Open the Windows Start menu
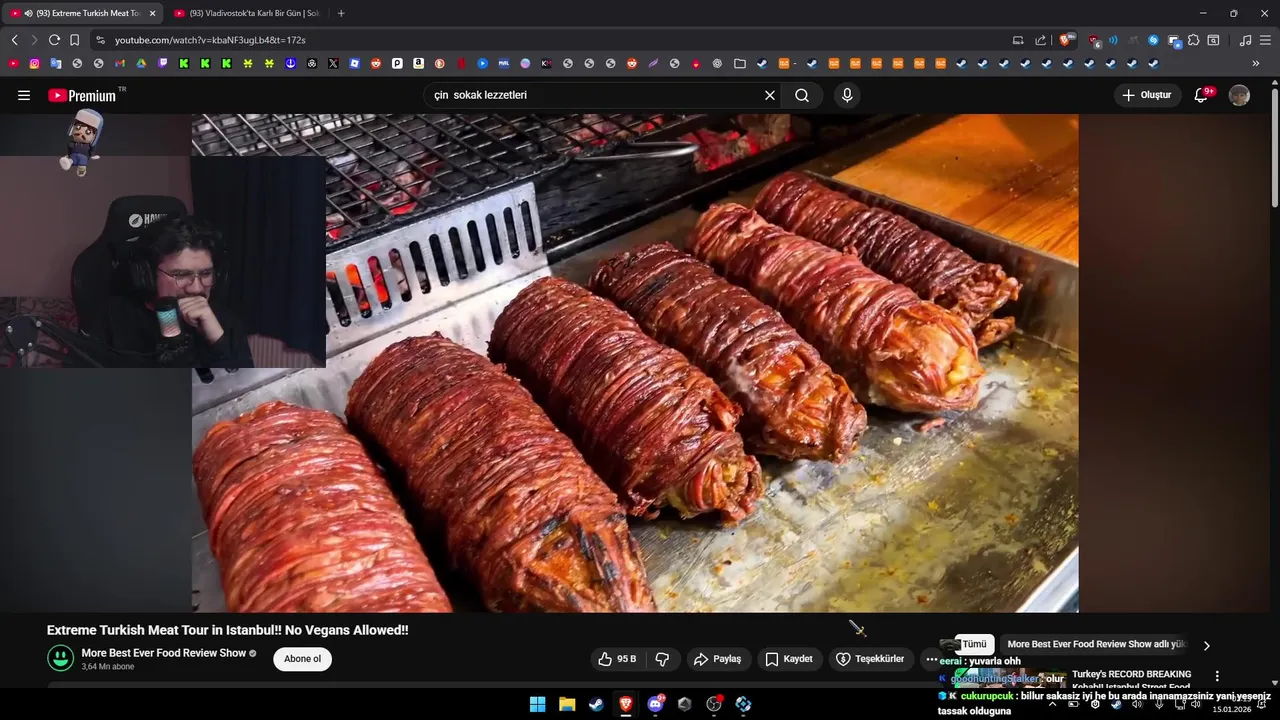This screenshot has height=720, width=1280. 537,704
